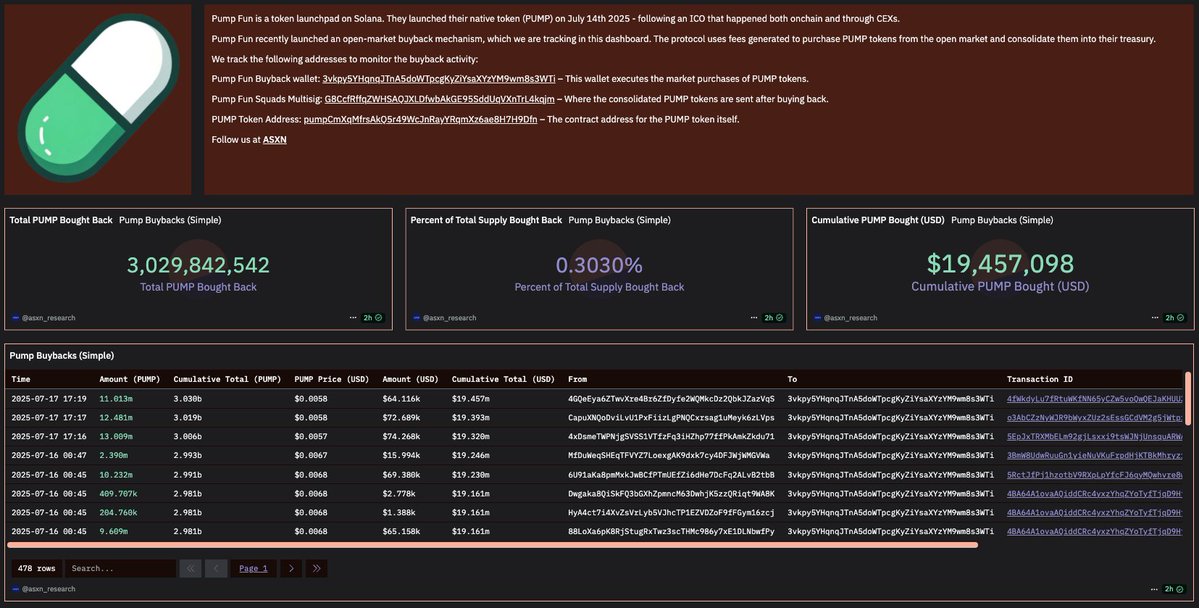
Task: Click the Page 1 pagination link
Action: tap(253, 568)
